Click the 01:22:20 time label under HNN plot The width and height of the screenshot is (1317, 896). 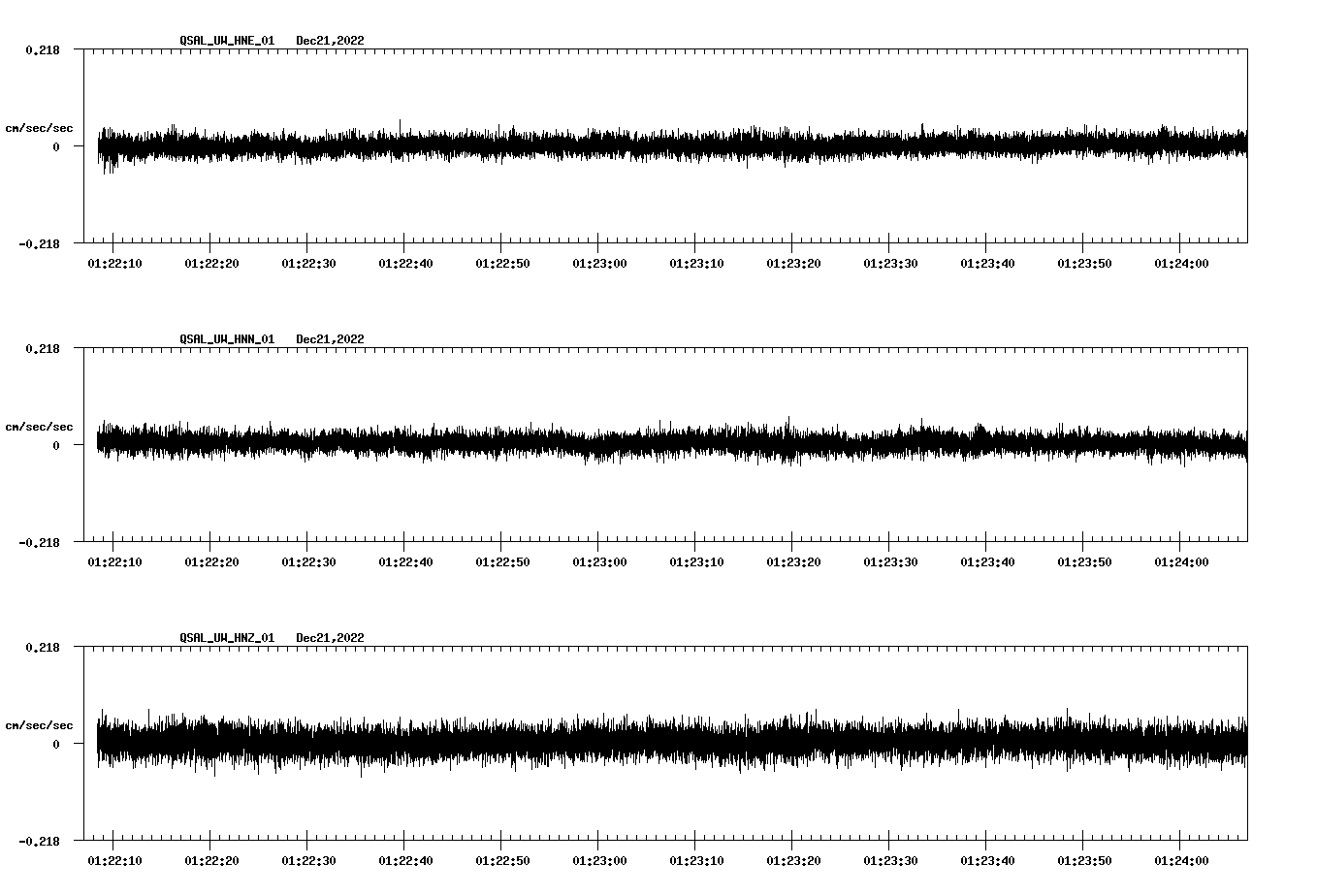click(x=211, y=561)
